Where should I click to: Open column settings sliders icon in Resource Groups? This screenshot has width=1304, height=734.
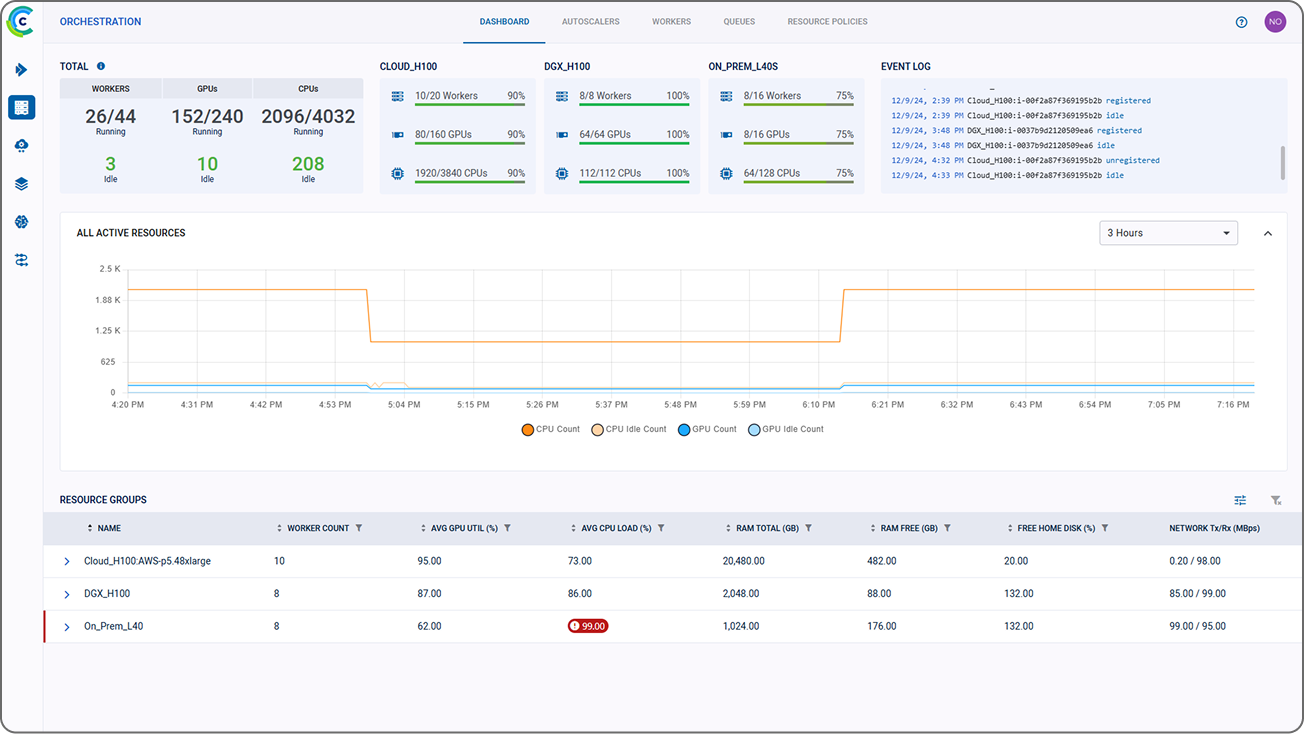click(1240, 500)
